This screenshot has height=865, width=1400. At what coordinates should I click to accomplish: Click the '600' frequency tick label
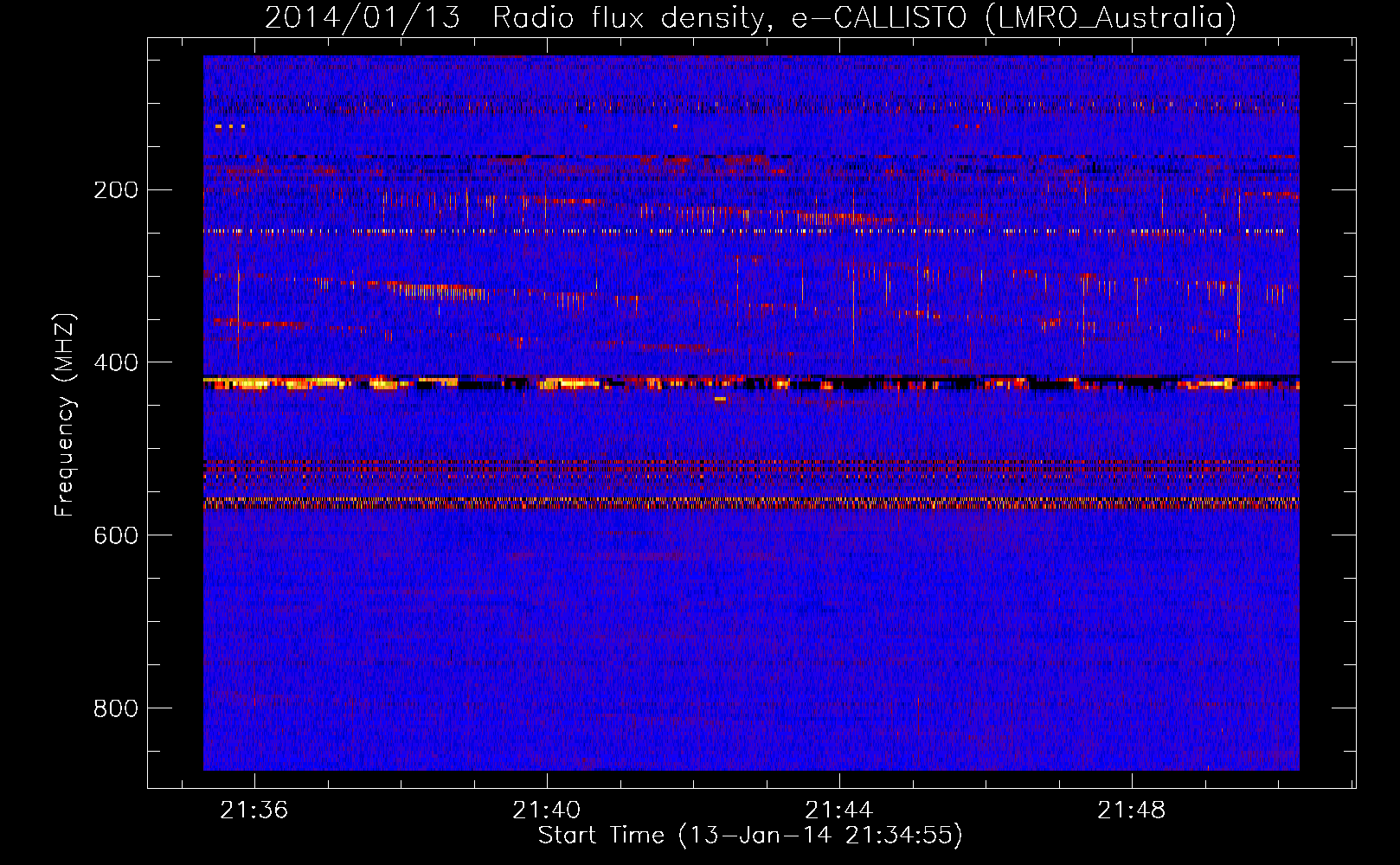(x=116, y=535)
